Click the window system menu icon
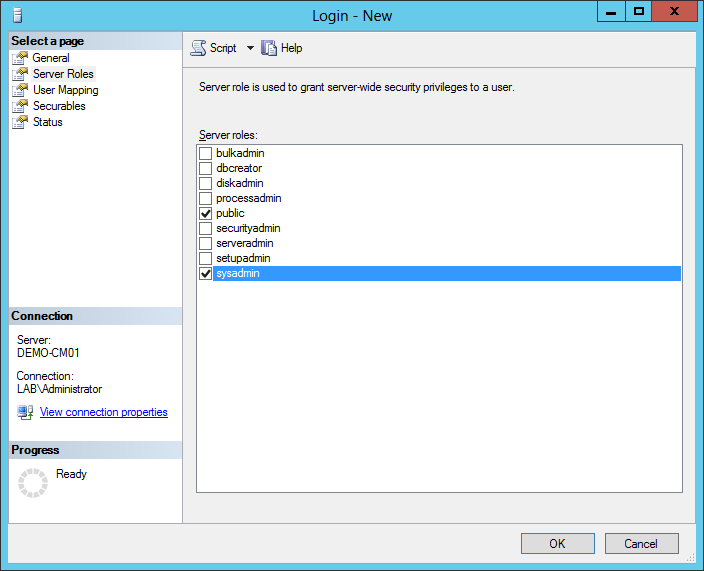Viewport: 704px width, 571px height. 17,15
